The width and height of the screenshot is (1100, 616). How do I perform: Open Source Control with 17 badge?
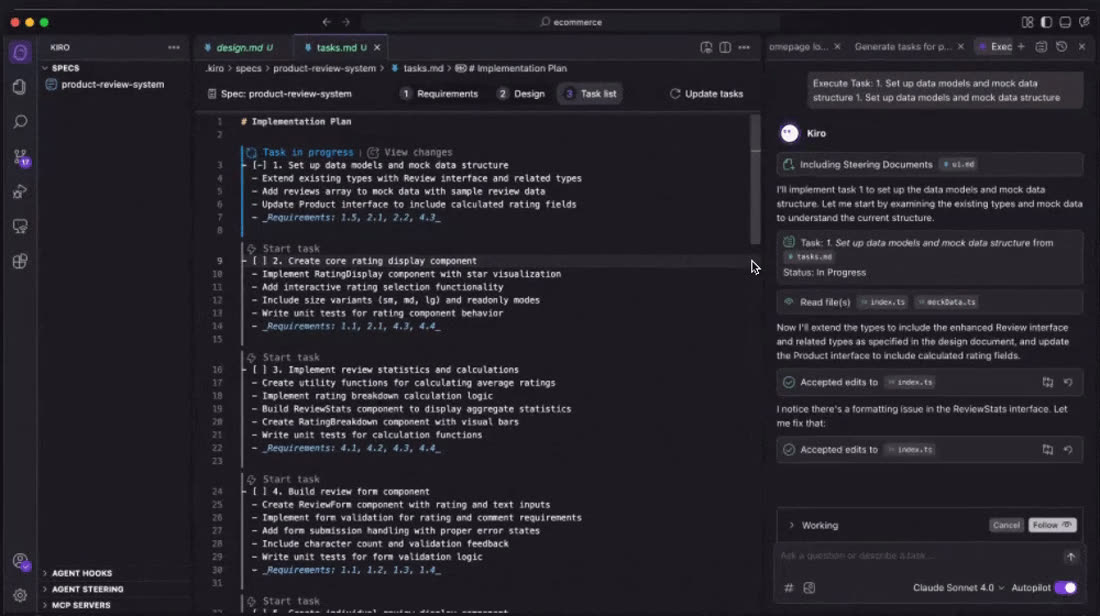[x=21, y=157]
